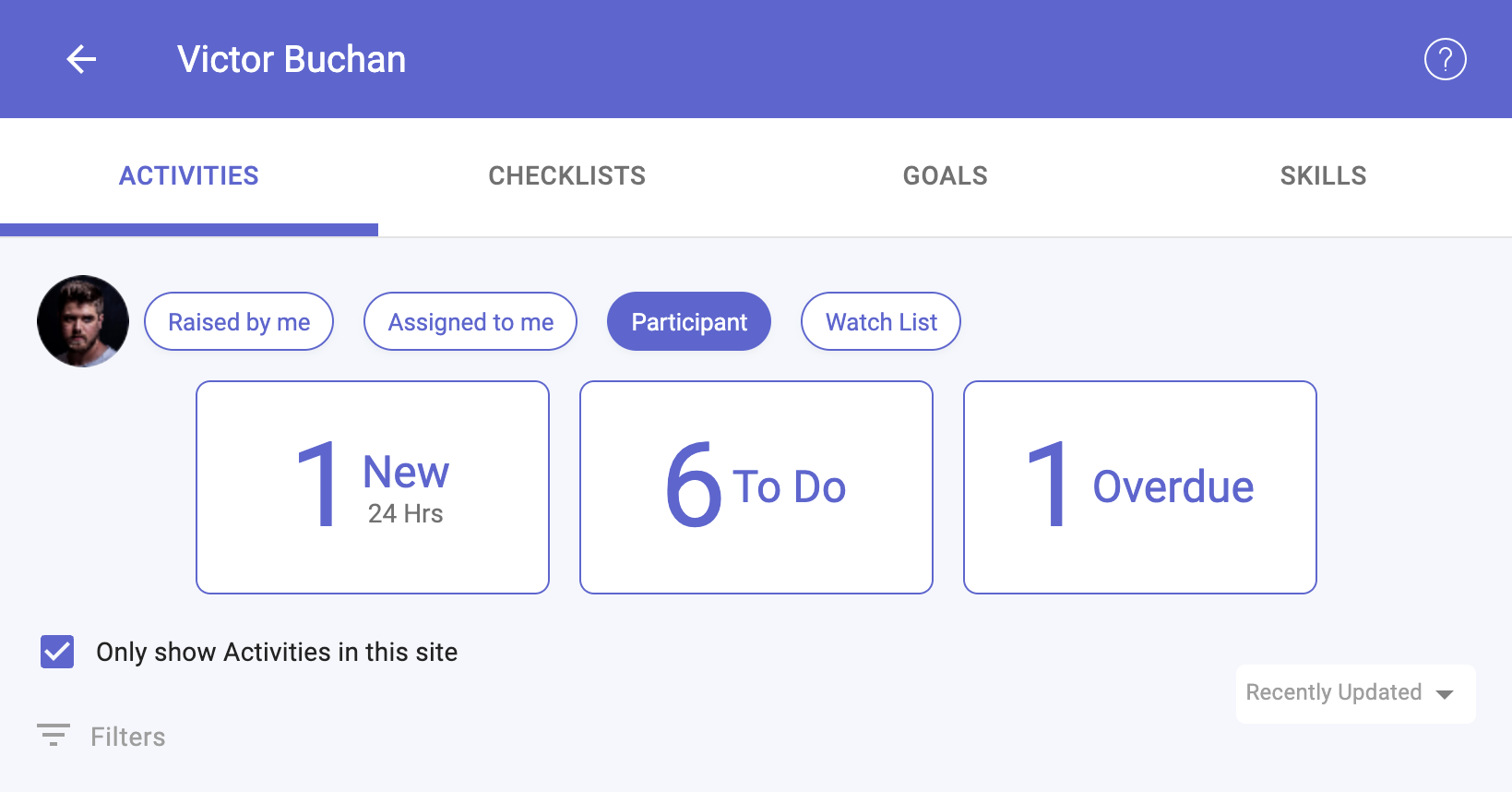Switch to the Checklists tab
The image size is (1512, 792).
[567, 175]
